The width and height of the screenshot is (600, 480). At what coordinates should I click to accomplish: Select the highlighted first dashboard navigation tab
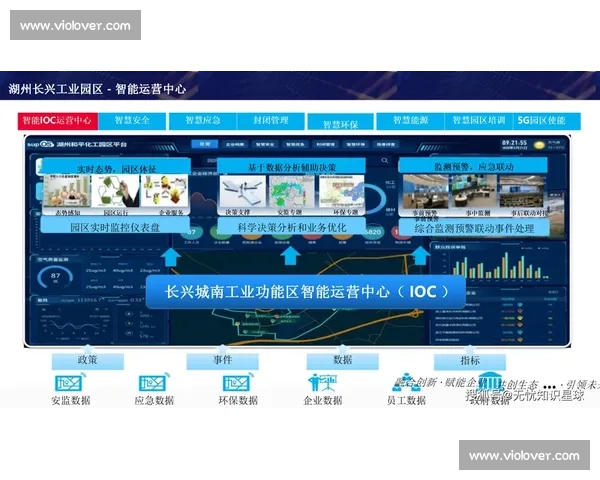click(205, 144)
